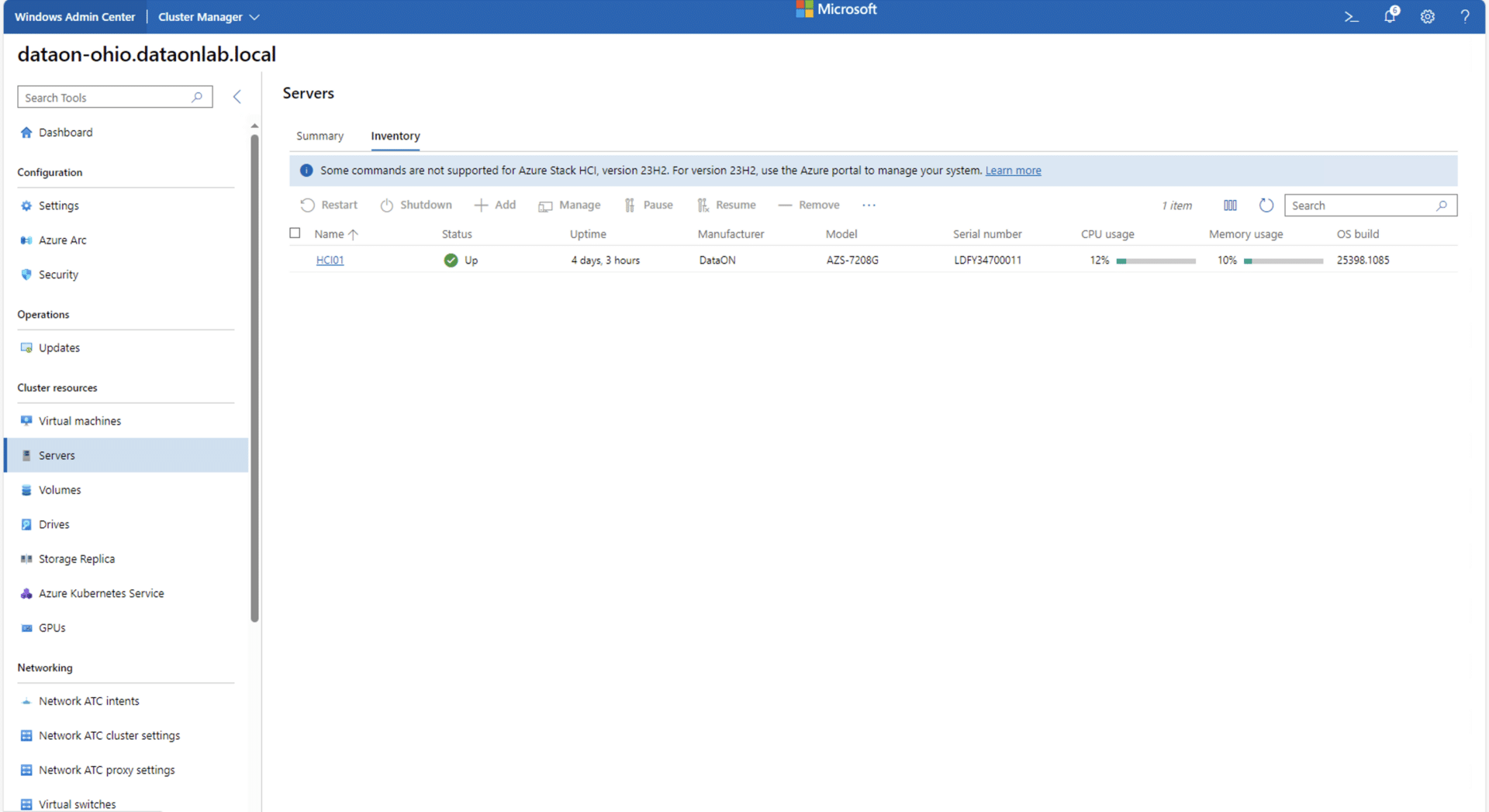Sort by the Uptime column header
Screen dimensions: 1489x812
point(588,234)
